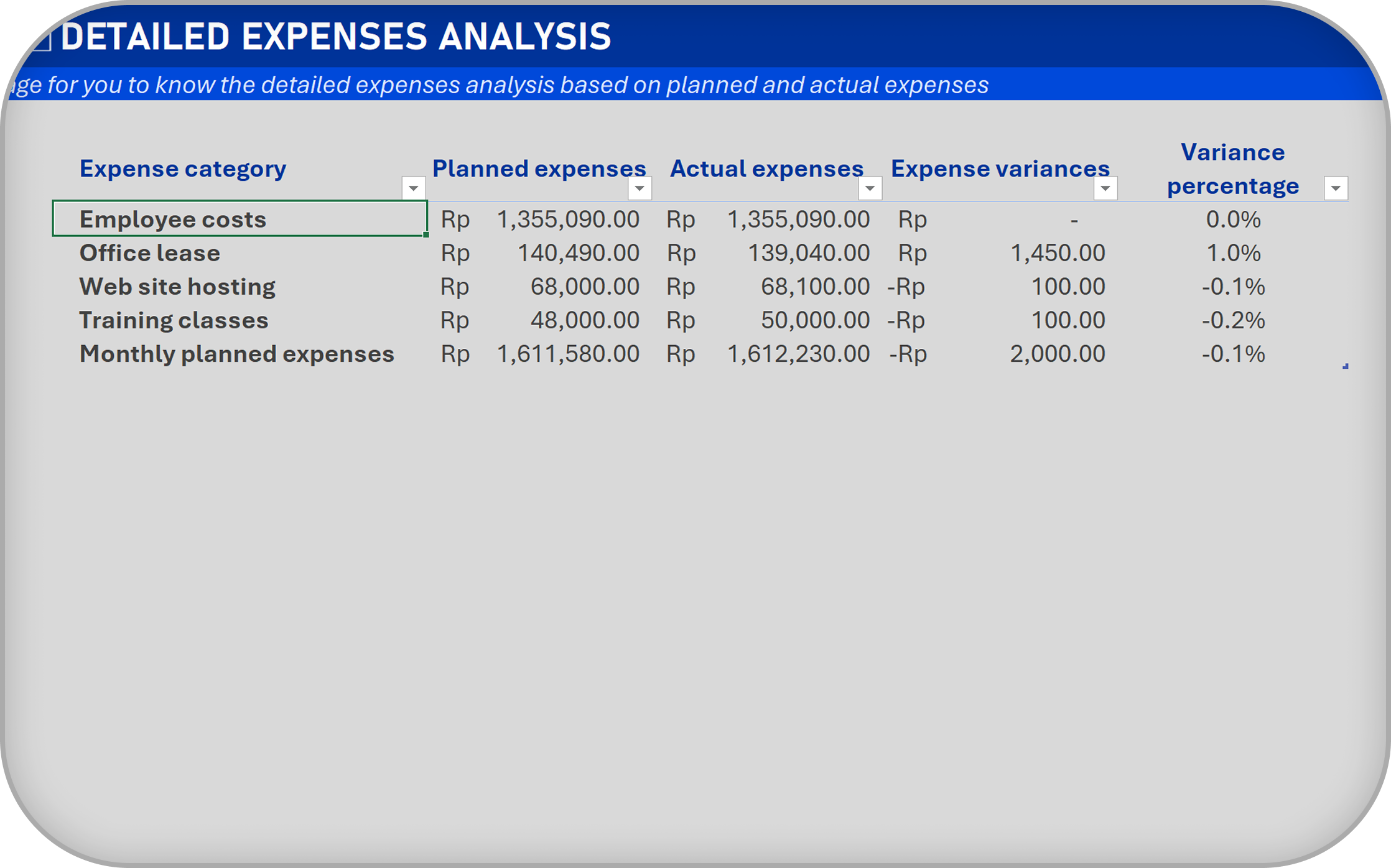Viewport: 1391px width, 868px height.
Task: Click the -0.2% variance percentage cell
Action: 1233,320
